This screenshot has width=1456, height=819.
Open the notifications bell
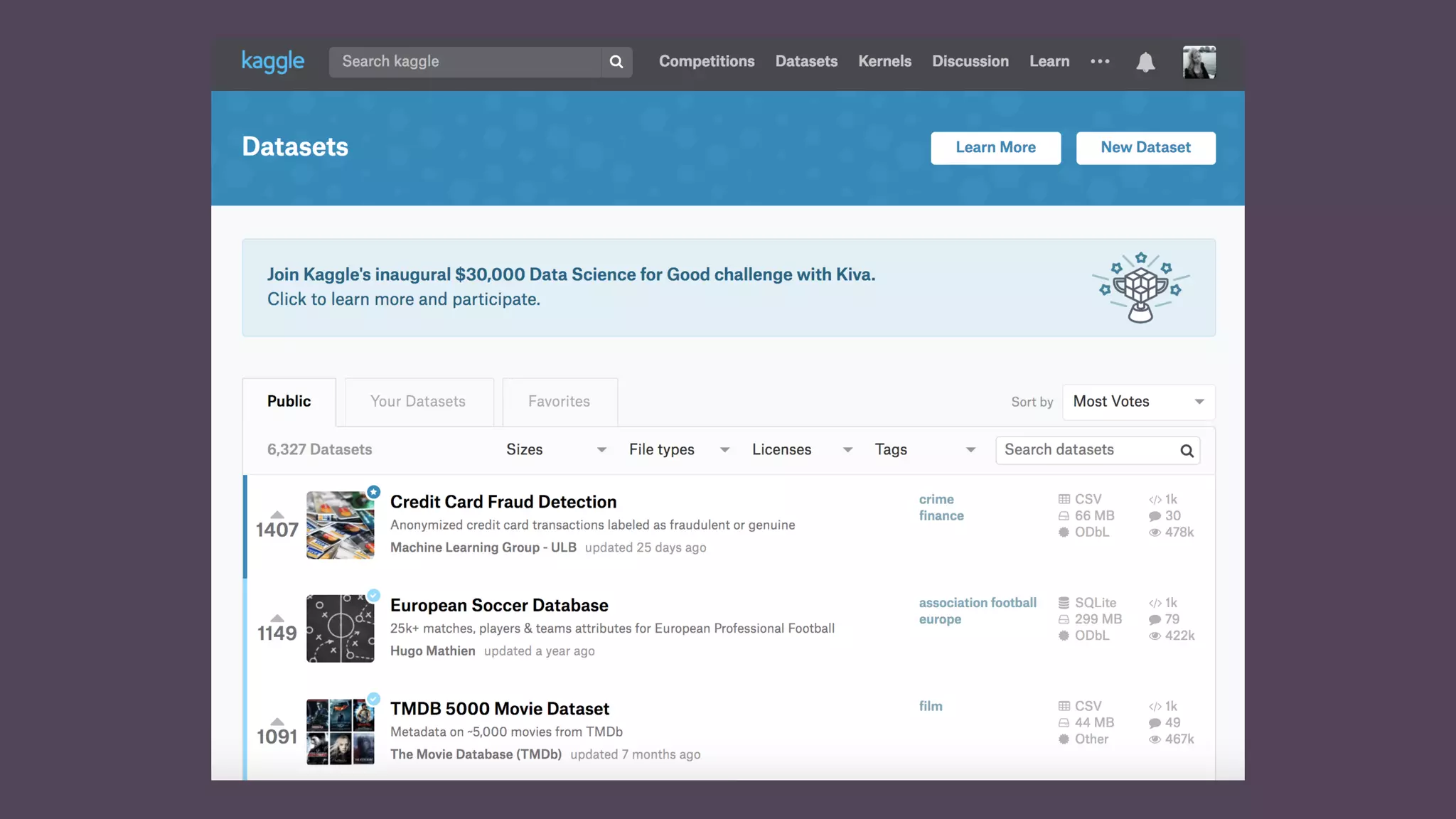click(x=1145, y=62)
